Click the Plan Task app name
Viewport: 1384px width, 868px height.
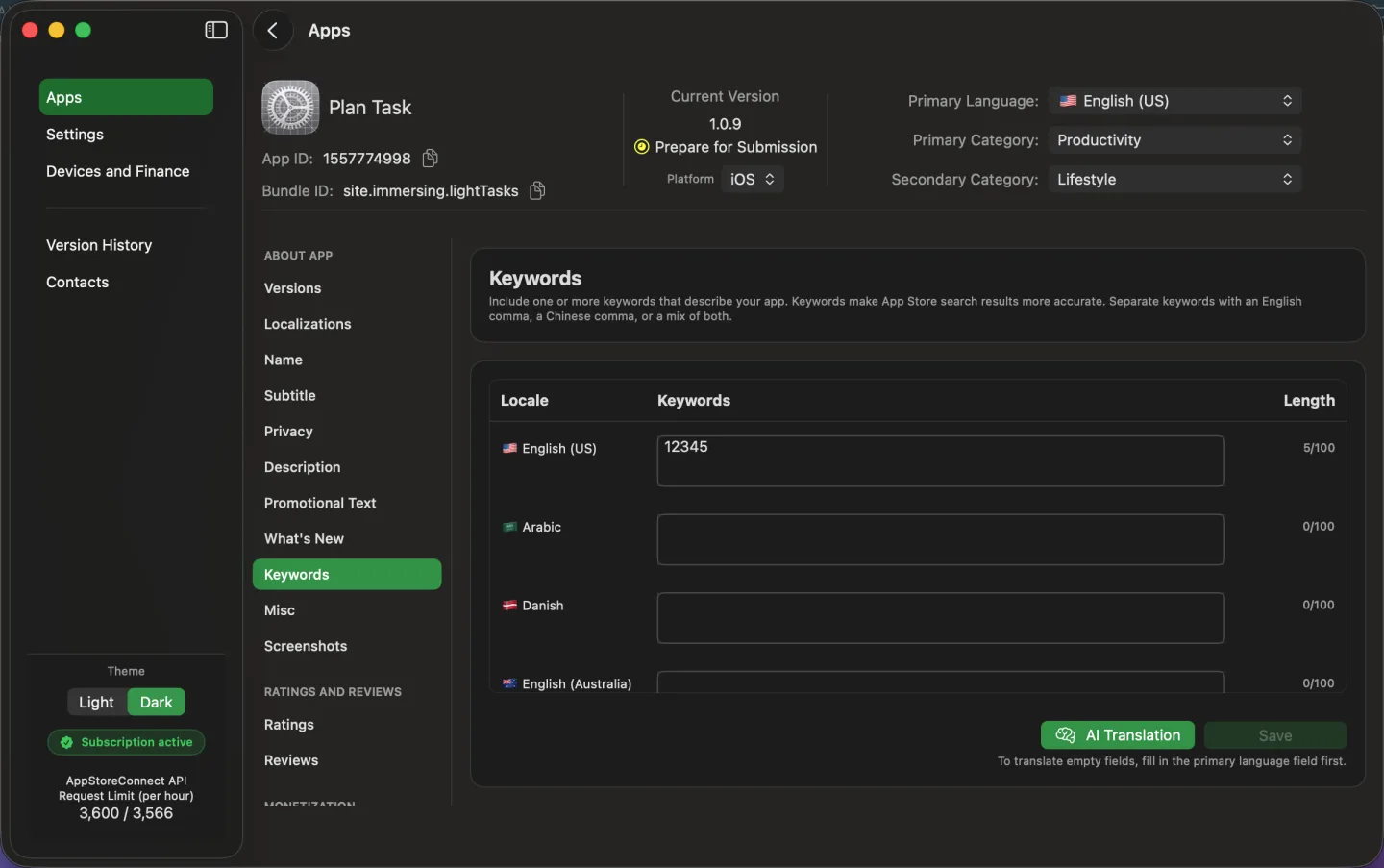(x=370, y=108)
